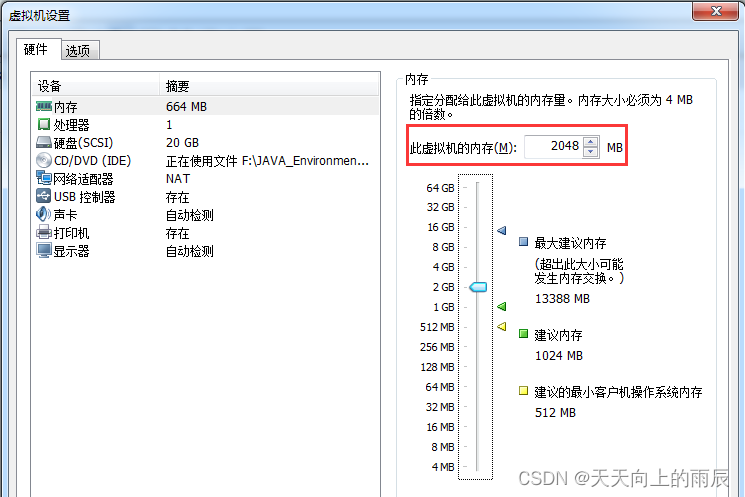Select the 打印机 device row
This screenshot has height=497, width=745.
(x=206, y=233)
